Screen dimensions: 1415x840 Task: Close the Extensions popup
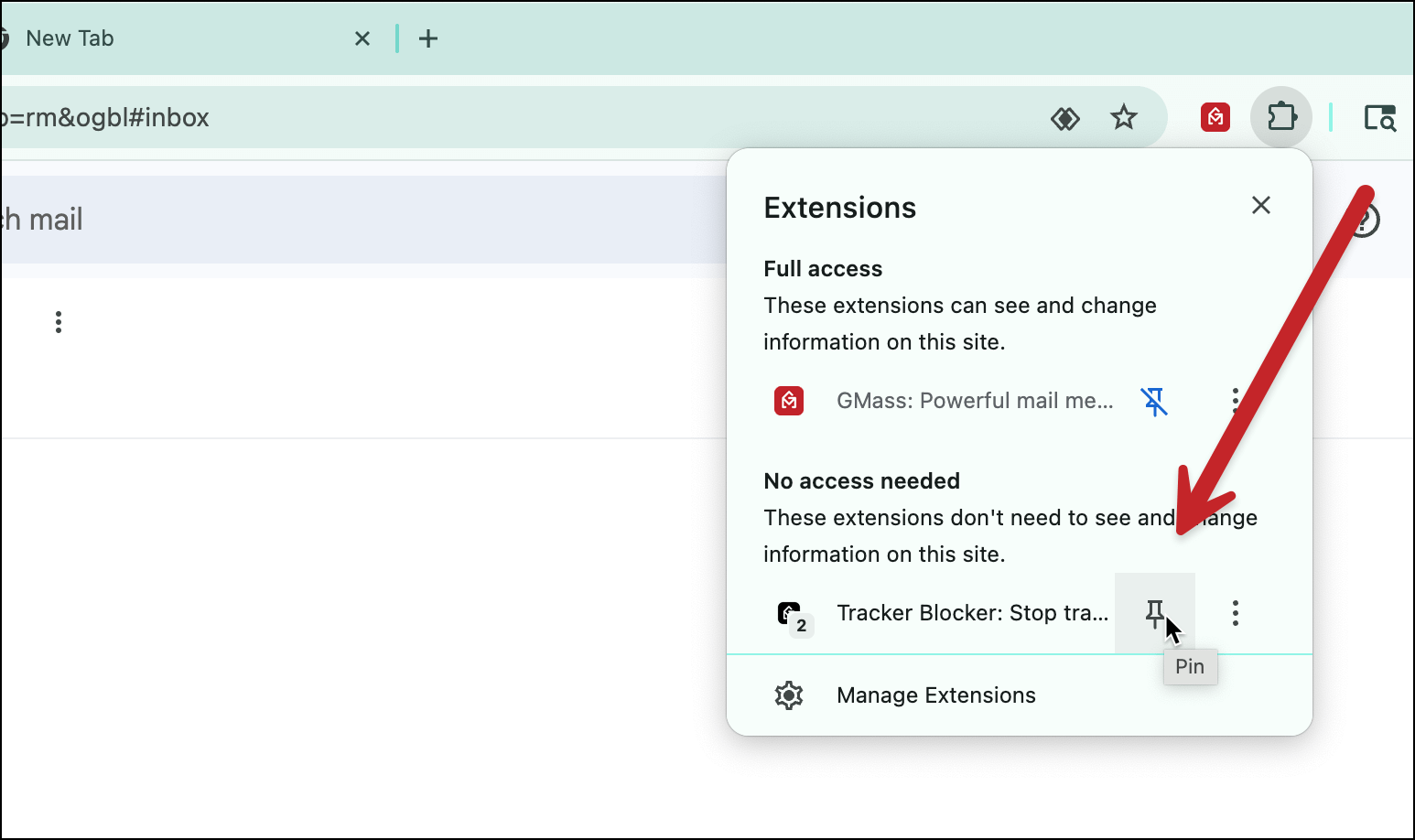click(1260, 206)
